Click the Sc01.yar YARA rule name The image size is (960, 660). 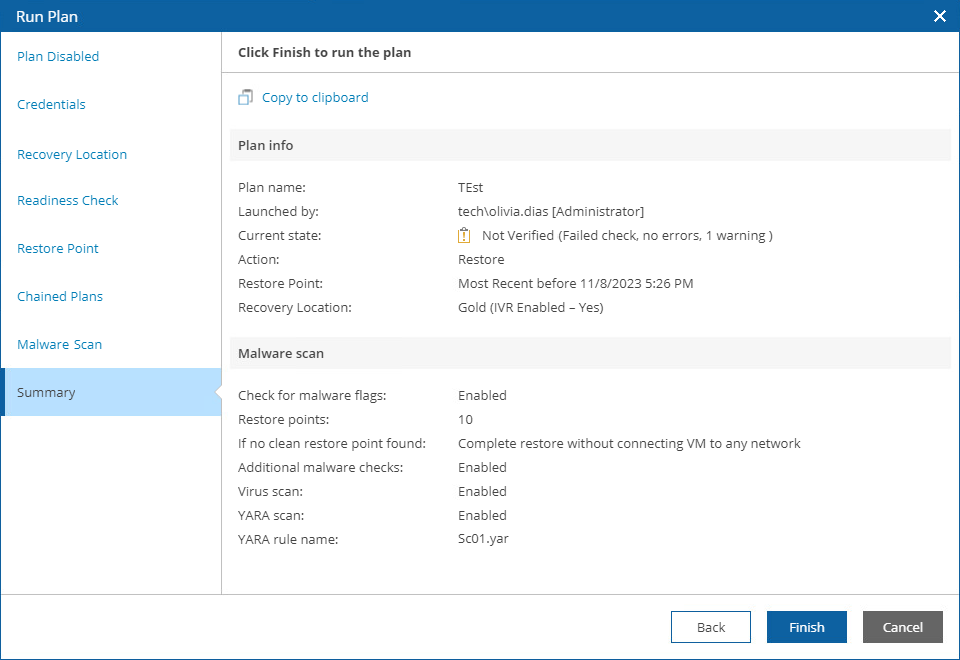pos(482,540)
